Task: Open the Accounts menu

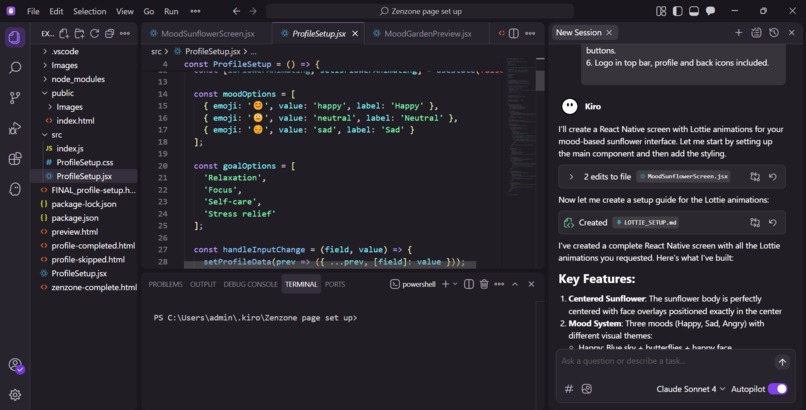Action: click(16, 365)
